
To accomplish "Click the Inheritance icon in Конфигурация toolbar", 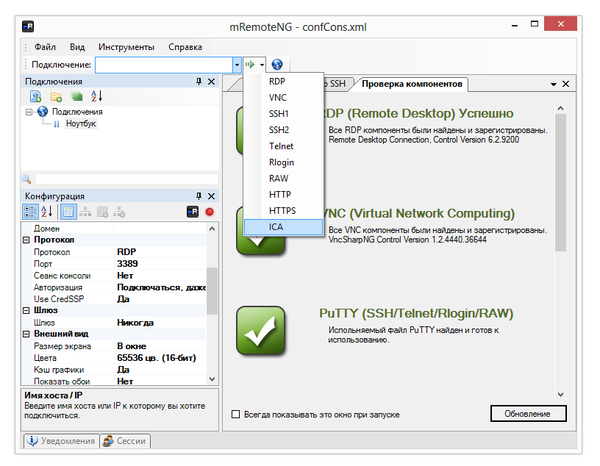I will pyautogui.click(x=85, y=212).
